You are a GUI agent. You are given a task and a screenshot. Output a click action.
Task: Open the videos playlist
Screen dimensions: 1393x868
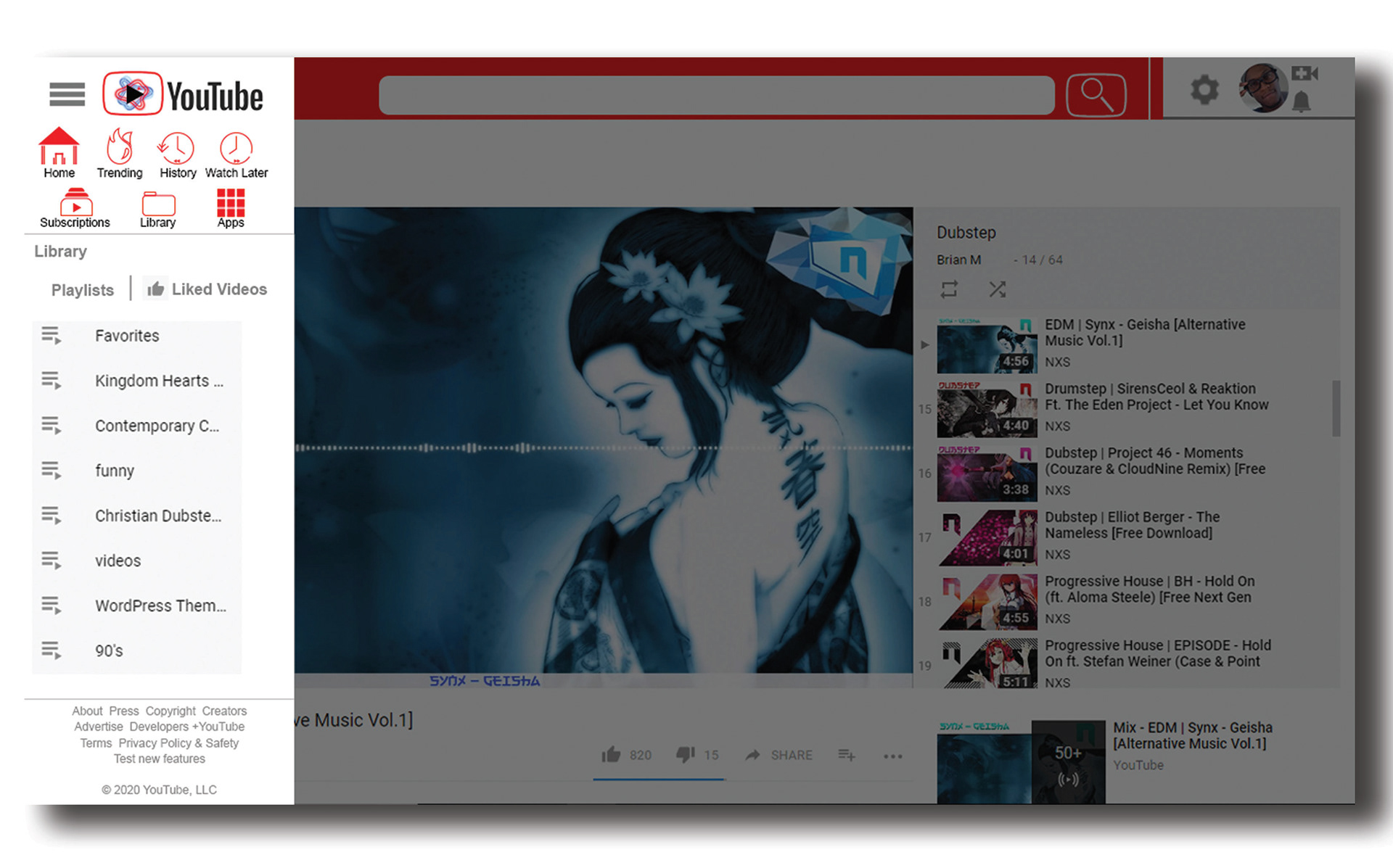pyautogui.click(x=137, y=561)
